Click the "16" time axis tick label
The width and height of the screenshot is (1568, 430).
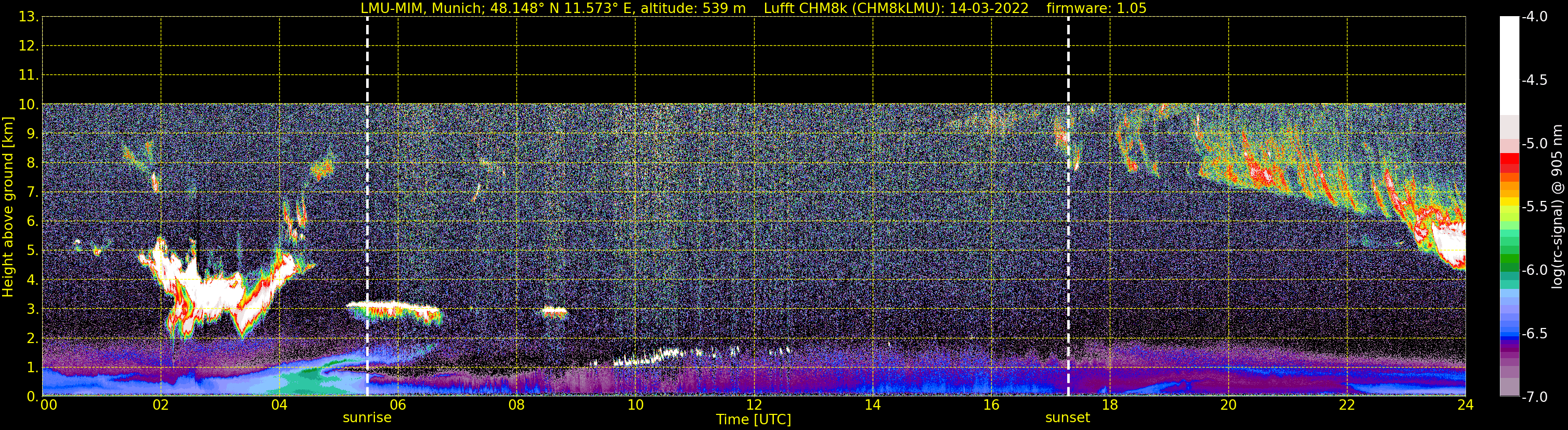992,405
